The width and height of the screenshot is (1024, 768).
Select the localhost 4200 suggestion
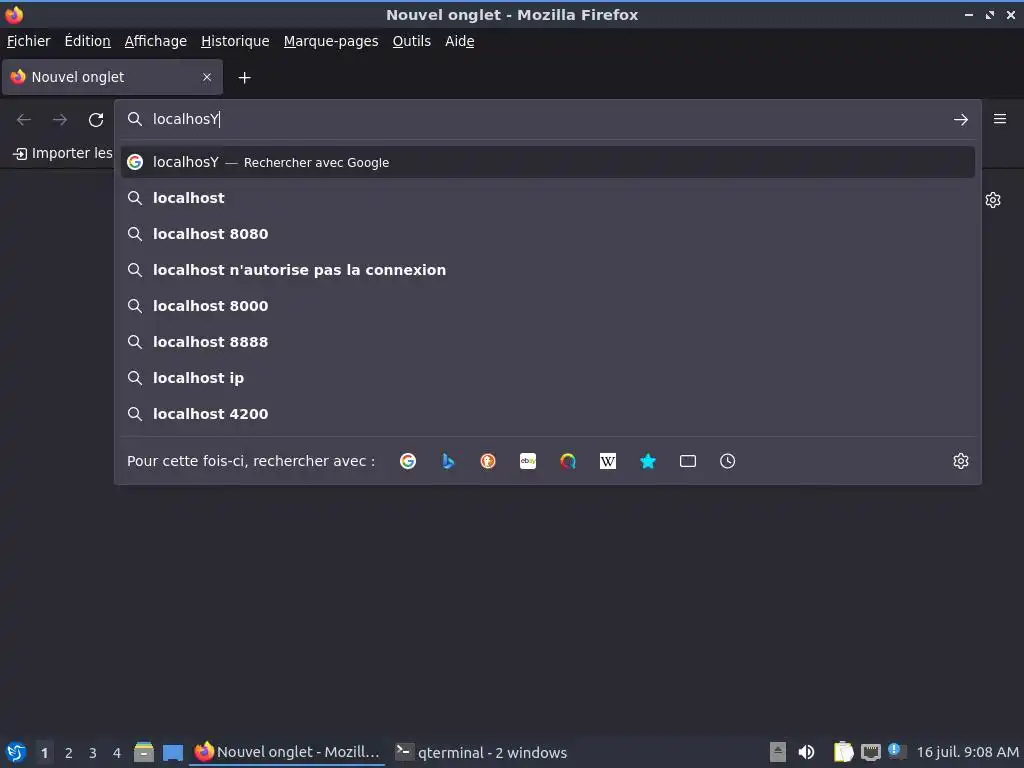(x=547, y=413)
